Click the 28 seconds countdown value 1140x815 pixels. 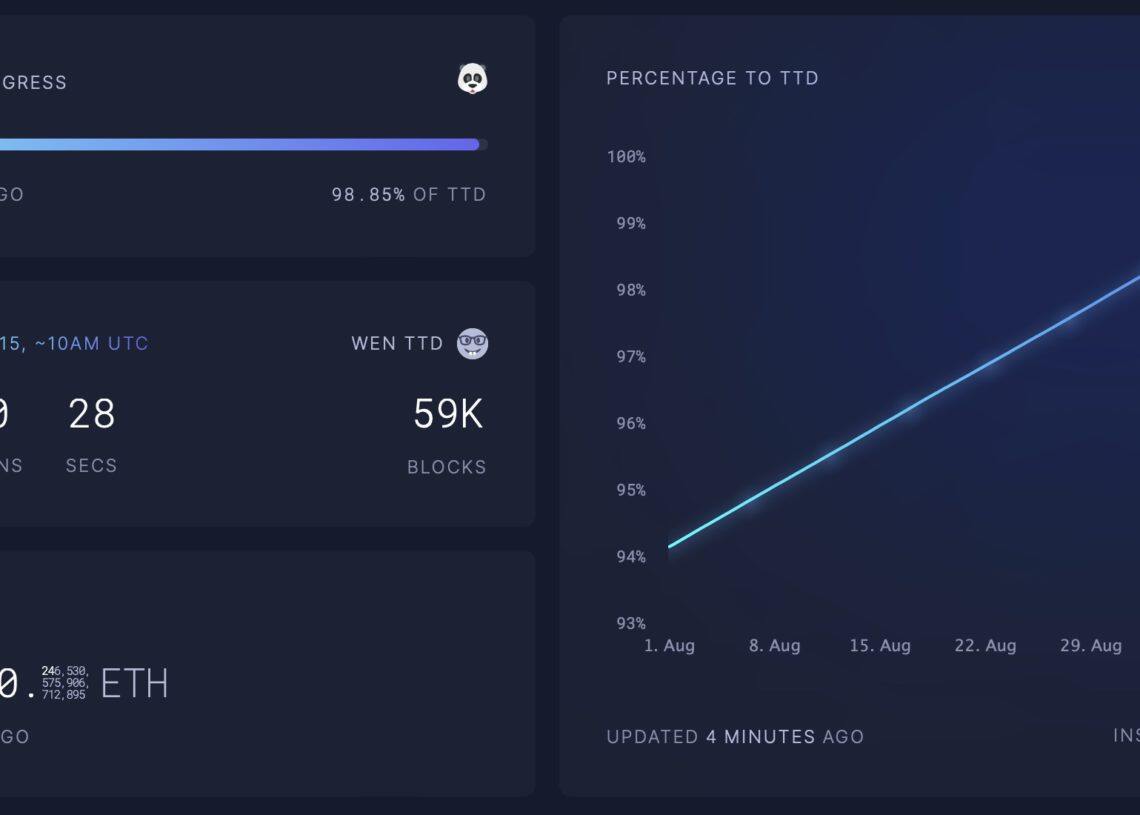pos(92,414)
